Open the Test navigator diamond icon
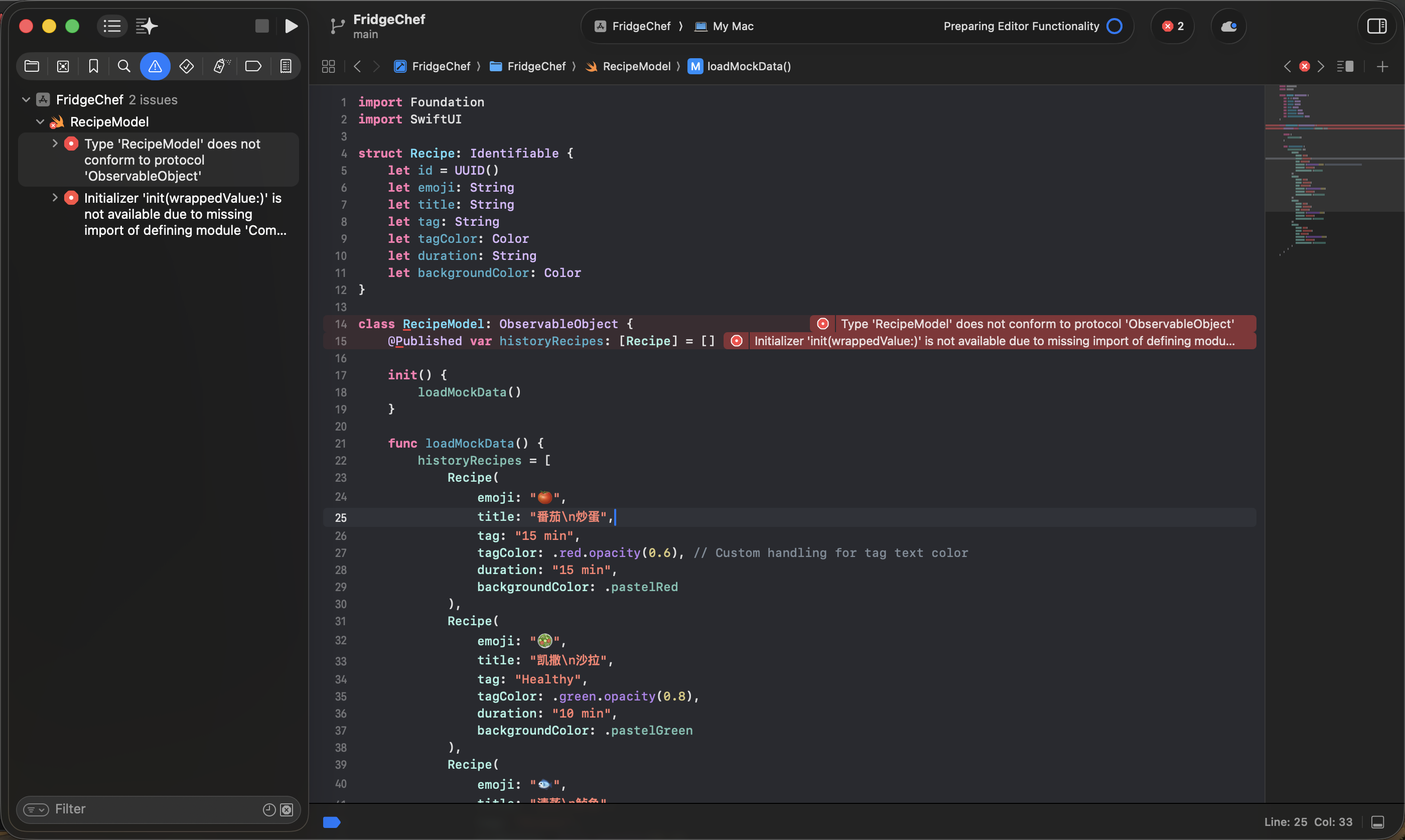The width and height of the screenshot is (1405, 840). click(187, 66)
